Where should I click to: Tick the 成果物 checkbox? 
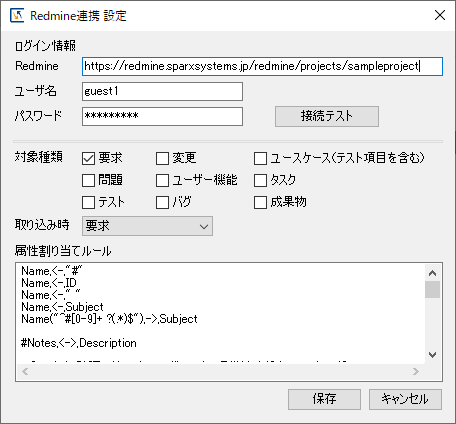260,202
